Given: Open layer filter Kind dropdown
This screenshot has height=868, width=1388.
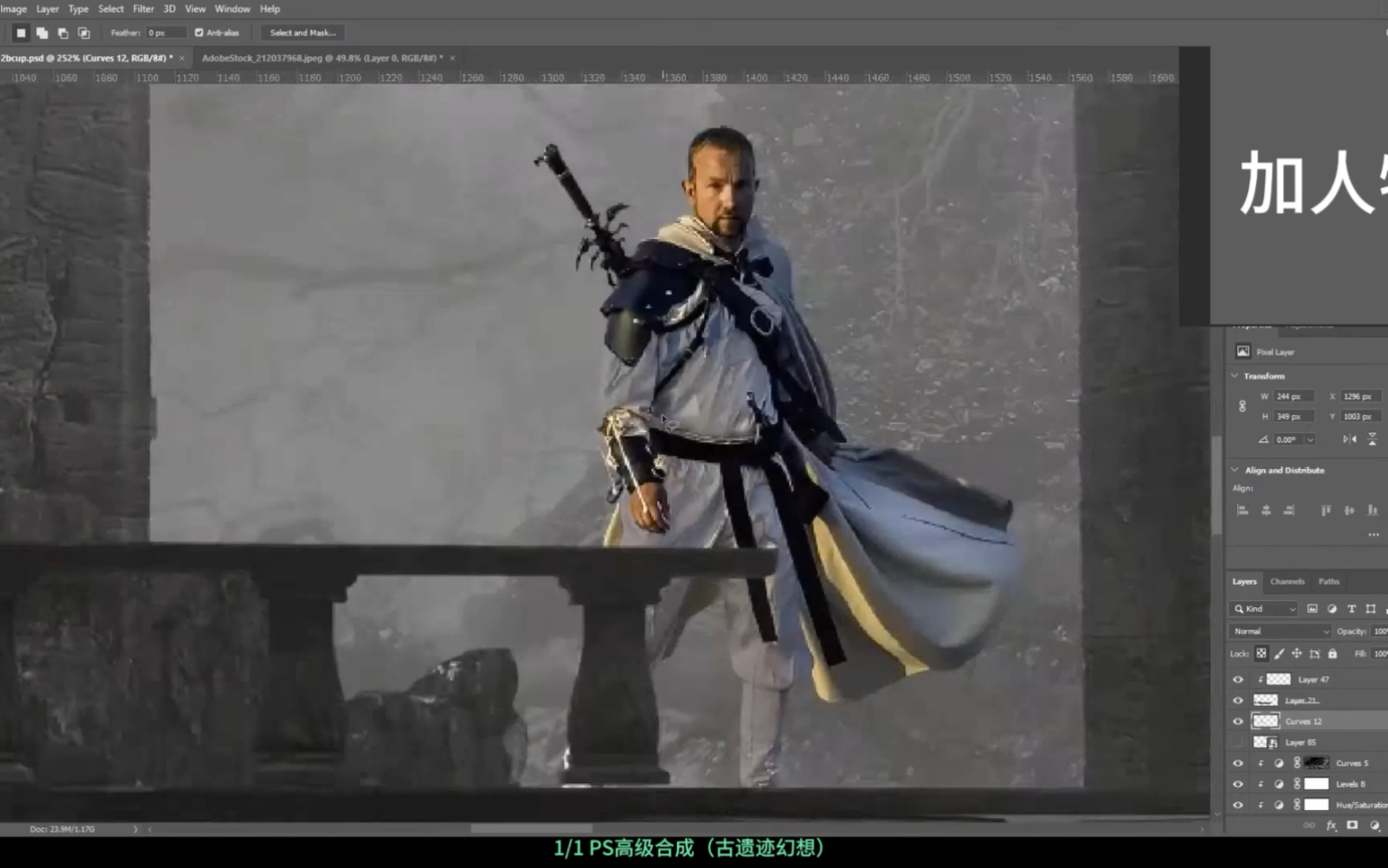Looking at the screenshot, I should tap(1265, 609).
